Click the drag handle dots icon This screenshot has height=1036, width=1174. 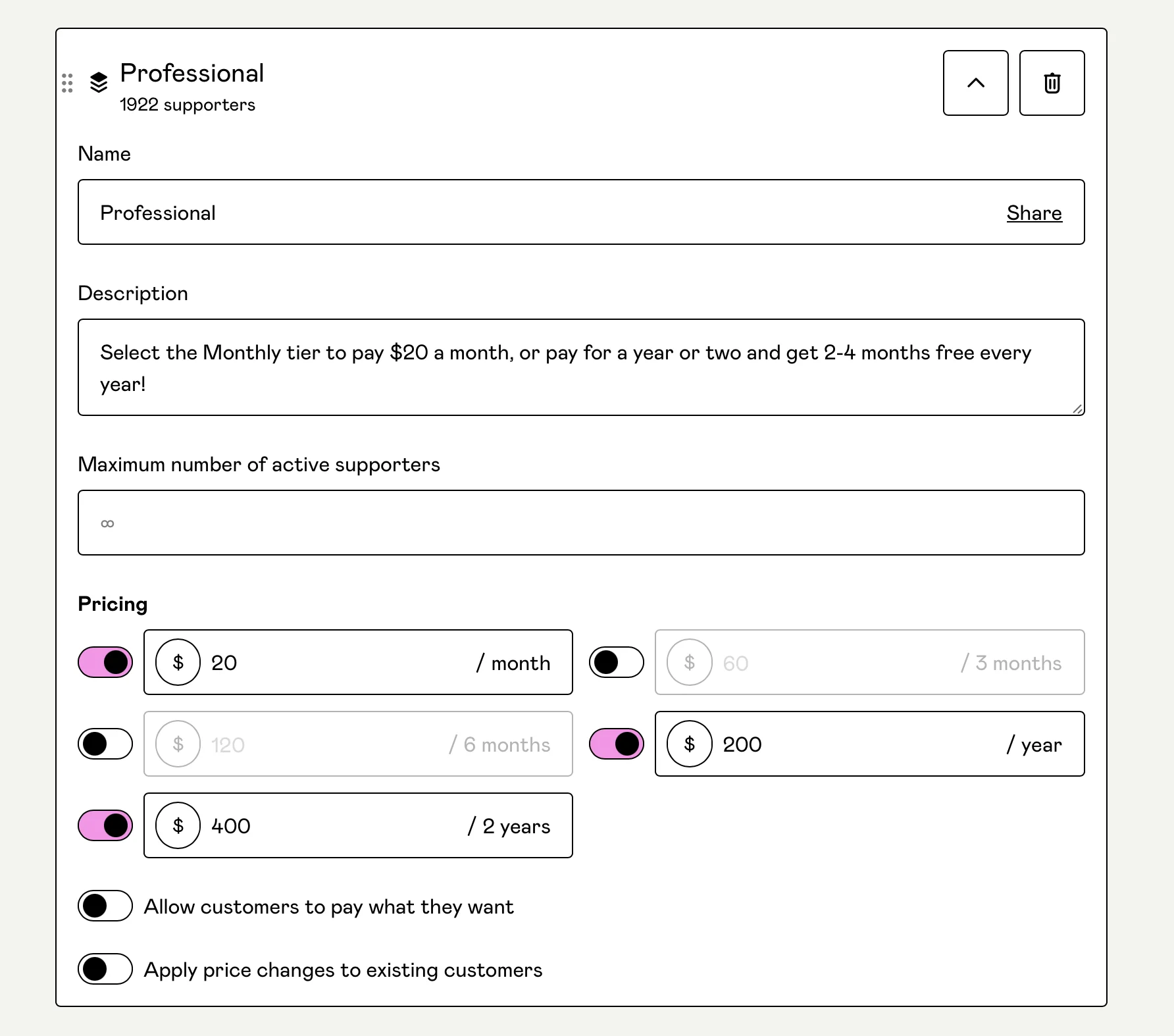click(67, 83)
